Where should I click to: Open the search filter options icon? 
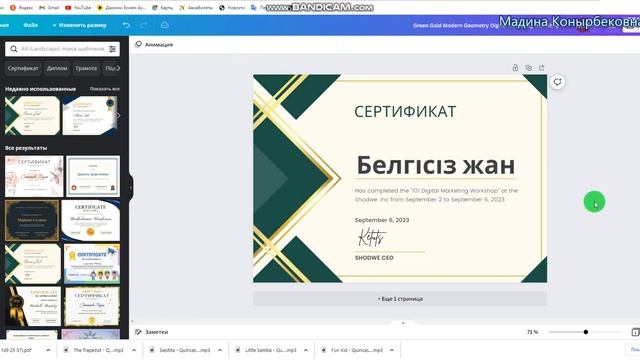[x=112, y=49]
